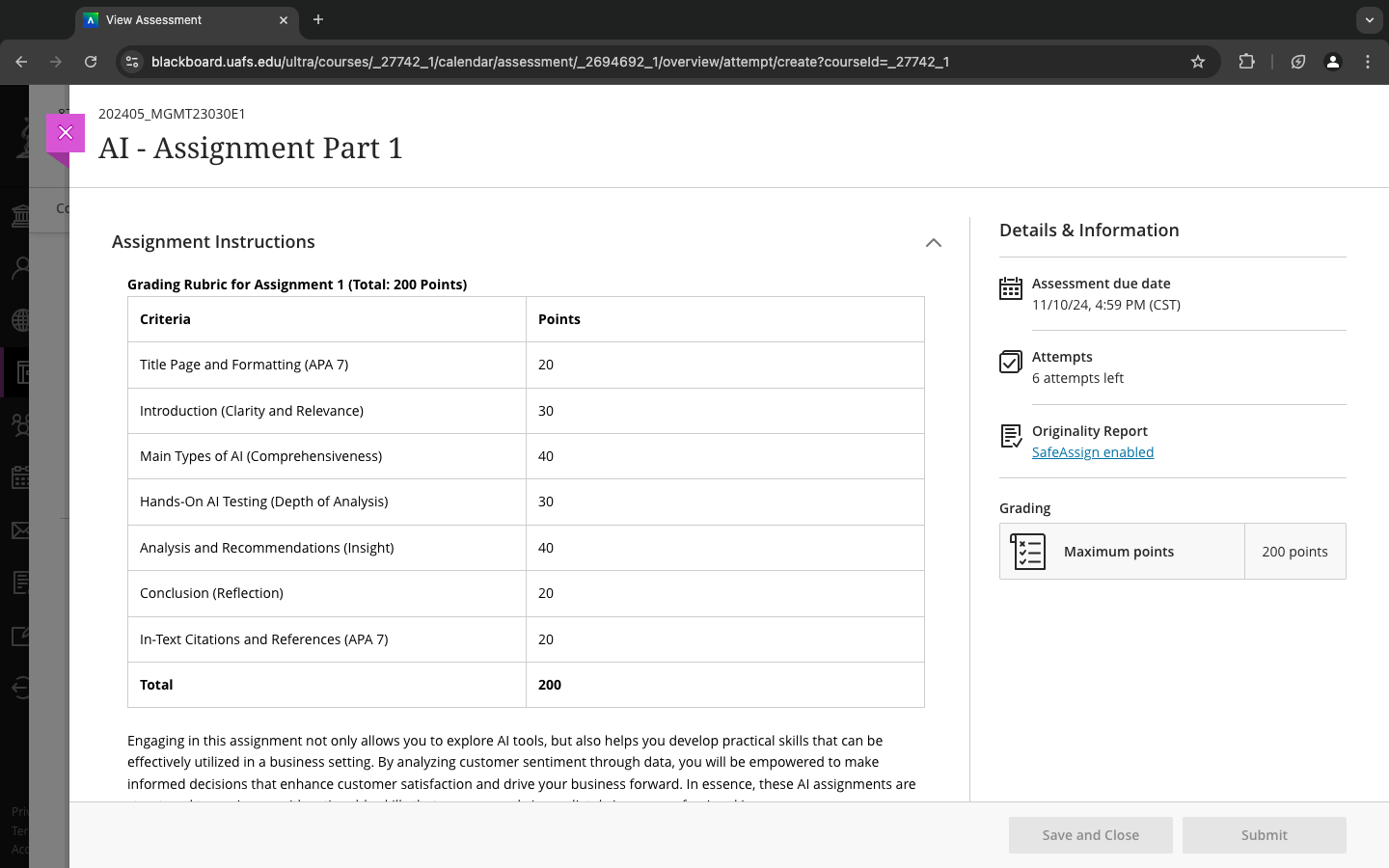Click the browser forward arrow
This screenshot has width=1389, height=868.
point(56,62)
